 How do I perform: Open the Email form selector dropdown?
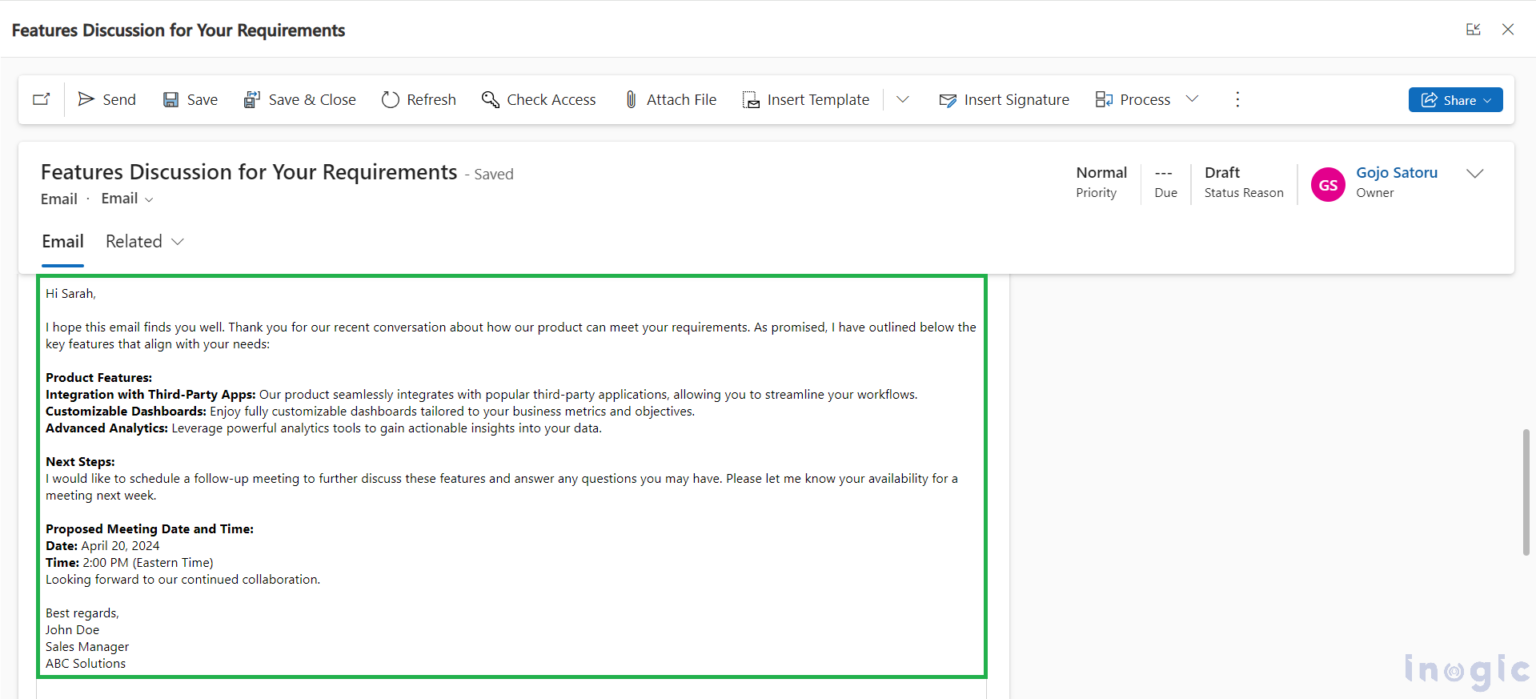click(127, 199)
